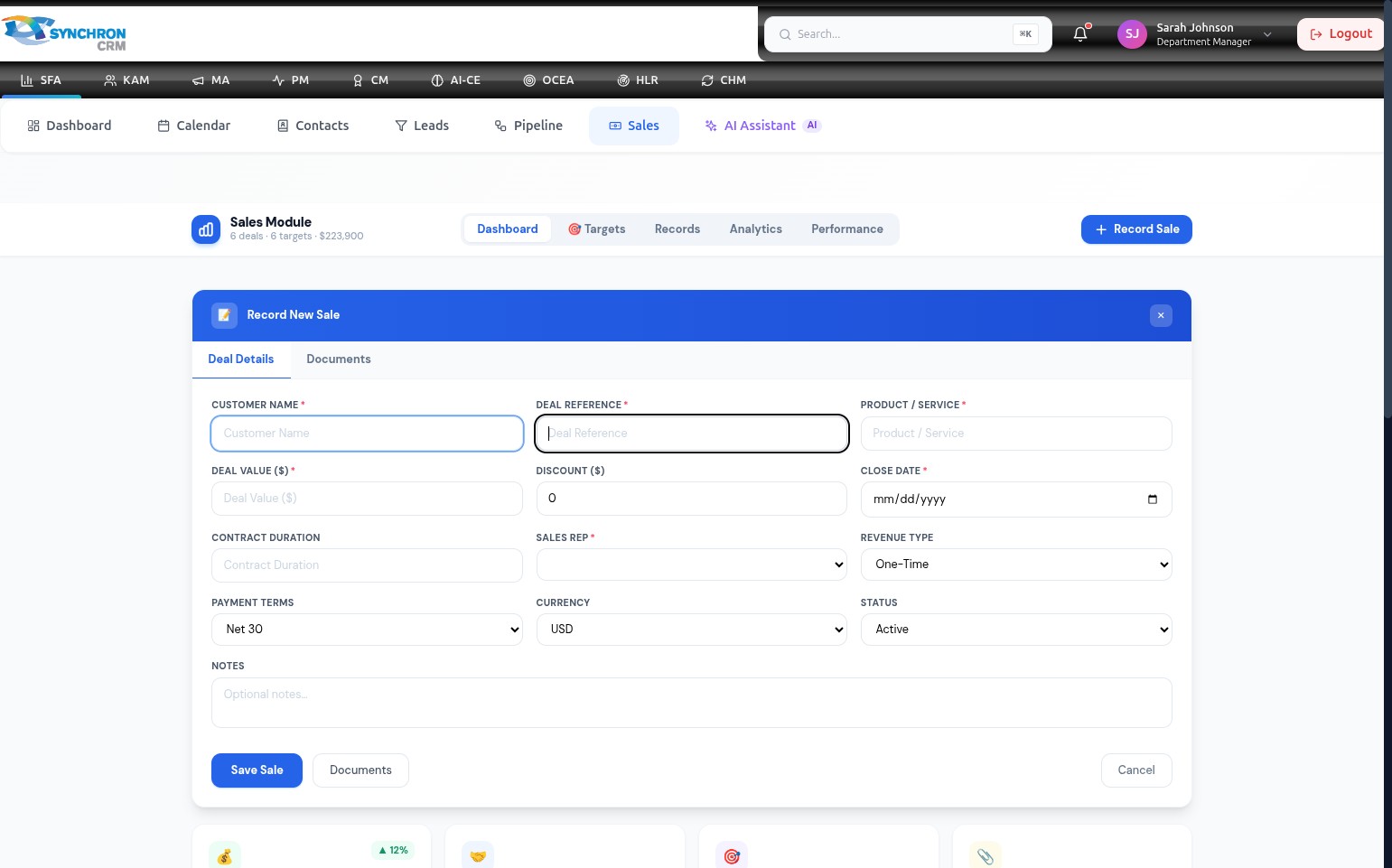The width and height of the screenshot is (1392, 868).
Task: Click the Save Sale button
Action: (x=257, y=770)
